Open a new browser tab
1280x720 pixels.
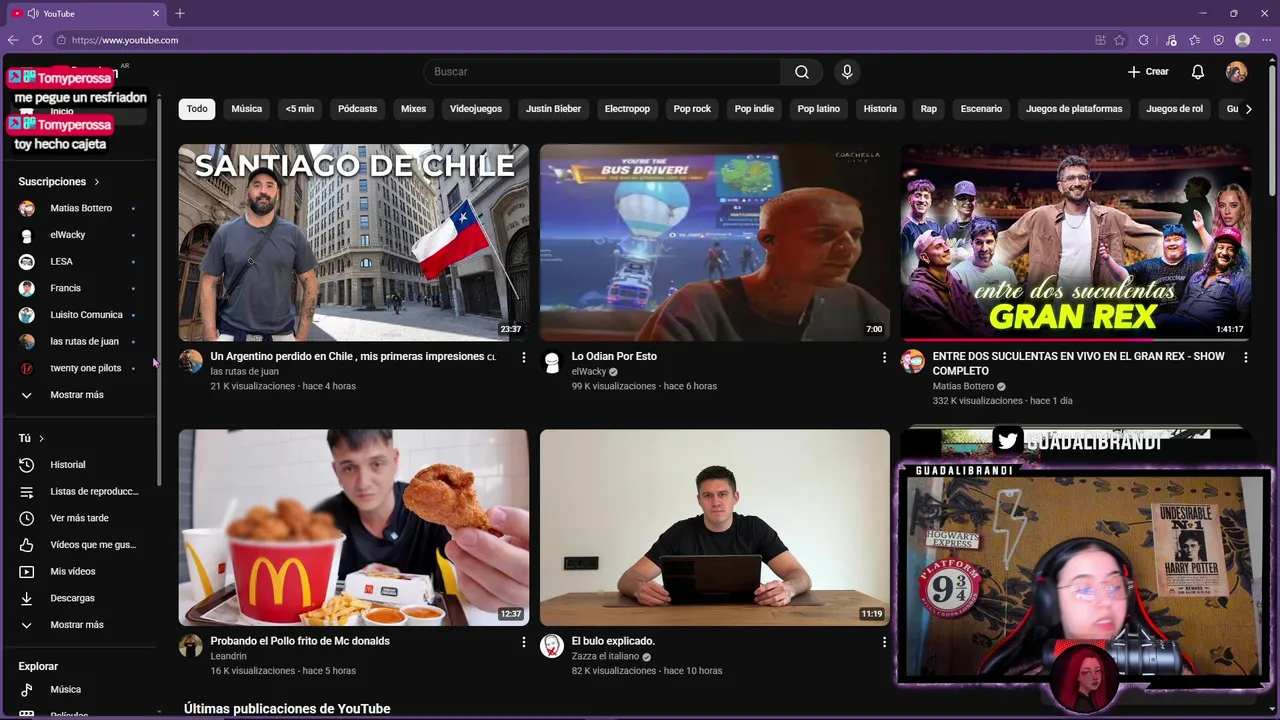180,13
